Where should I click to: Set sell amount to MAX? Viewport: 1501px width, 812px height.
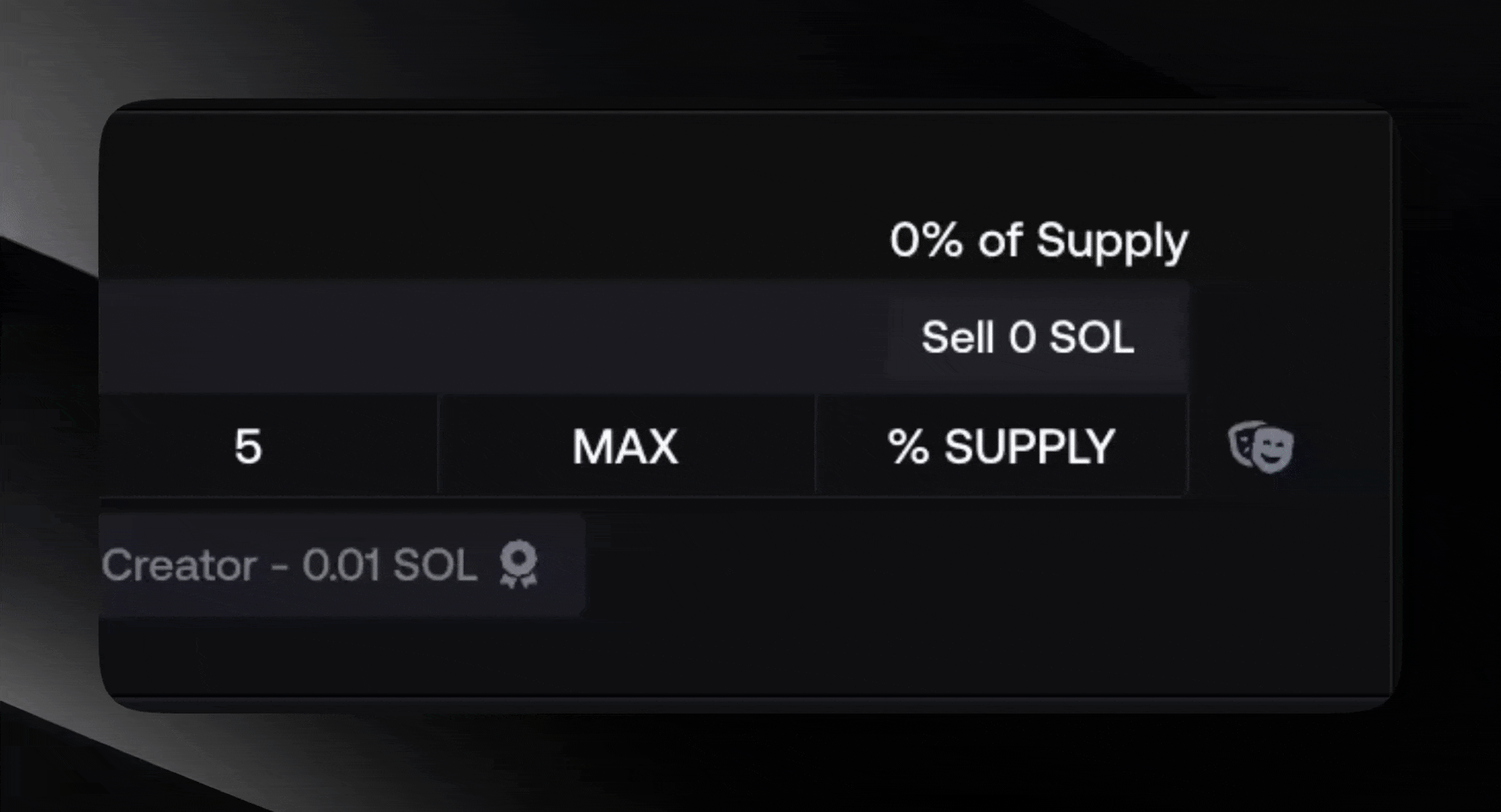pos(626,446)
